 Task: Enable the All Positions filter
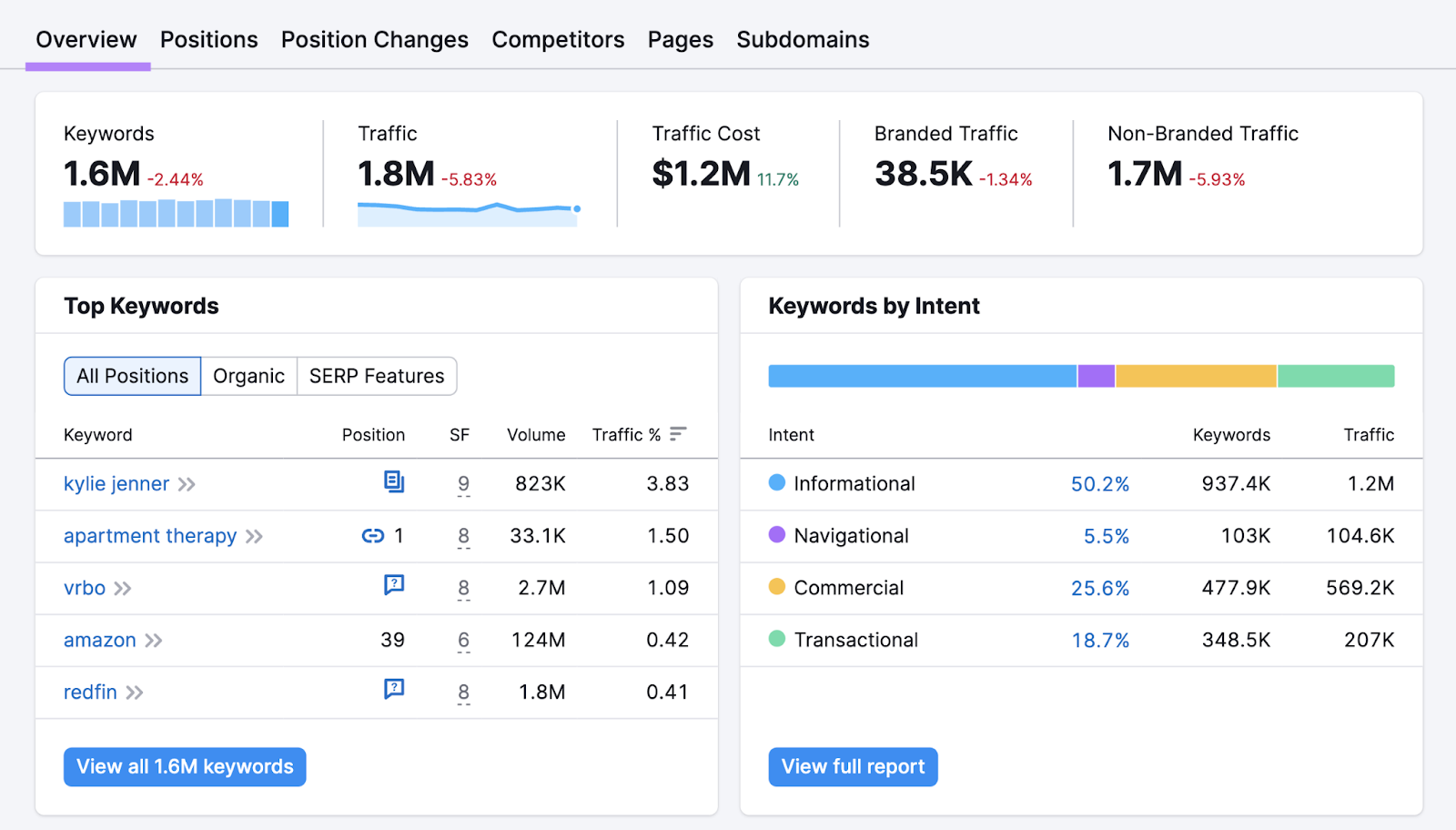131,376
